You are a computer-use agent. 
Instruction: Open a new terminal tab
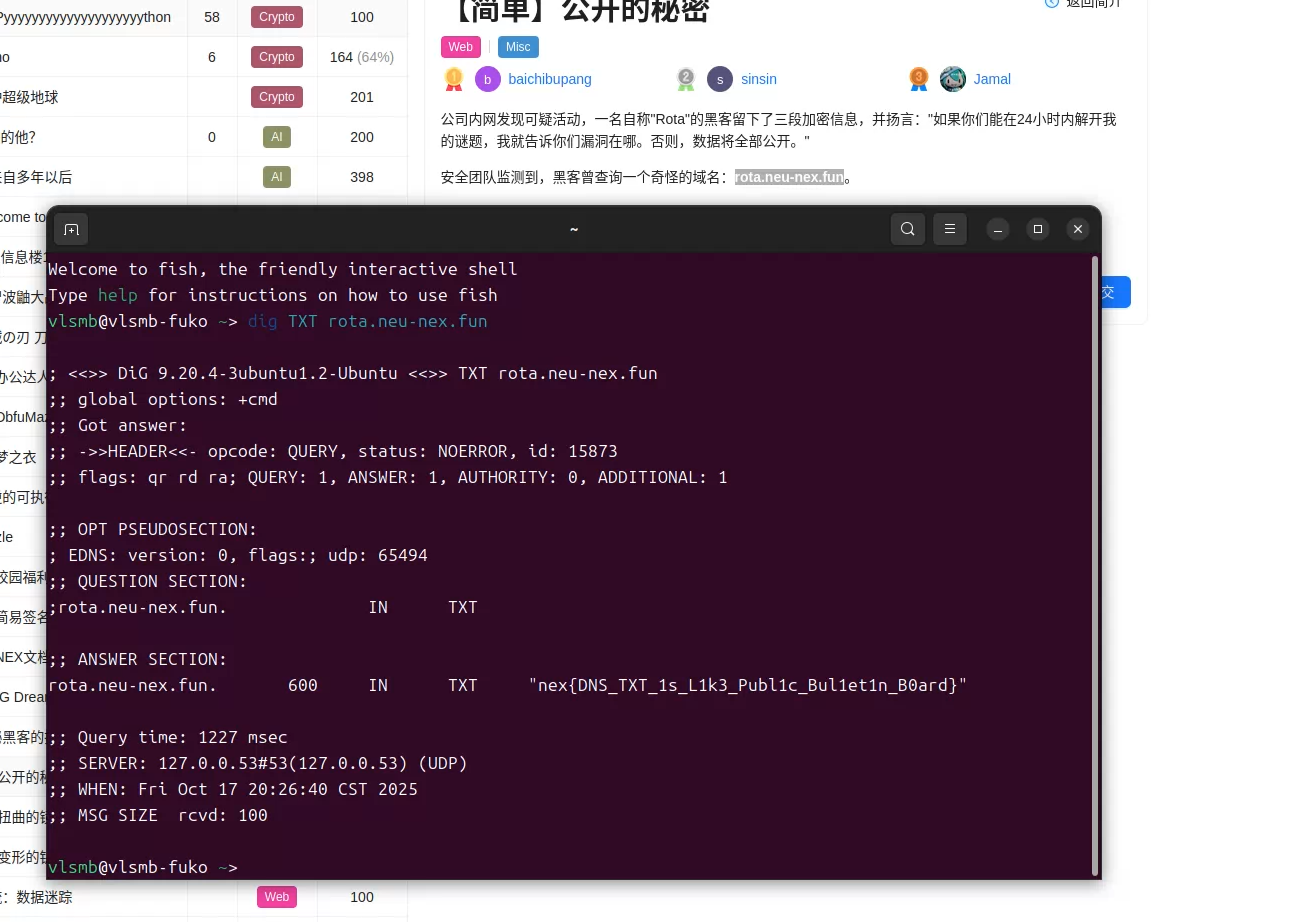pos(71,229)
